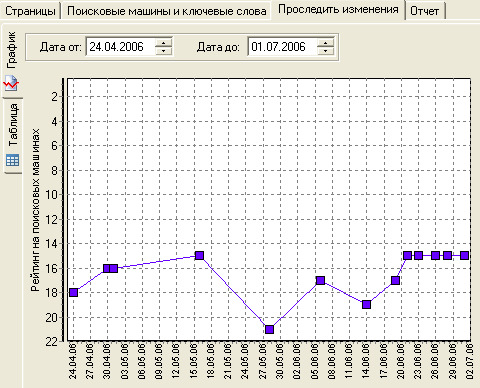Decrease the Дата от date with down arrow
Screen dimensions: 480x388
164,51
